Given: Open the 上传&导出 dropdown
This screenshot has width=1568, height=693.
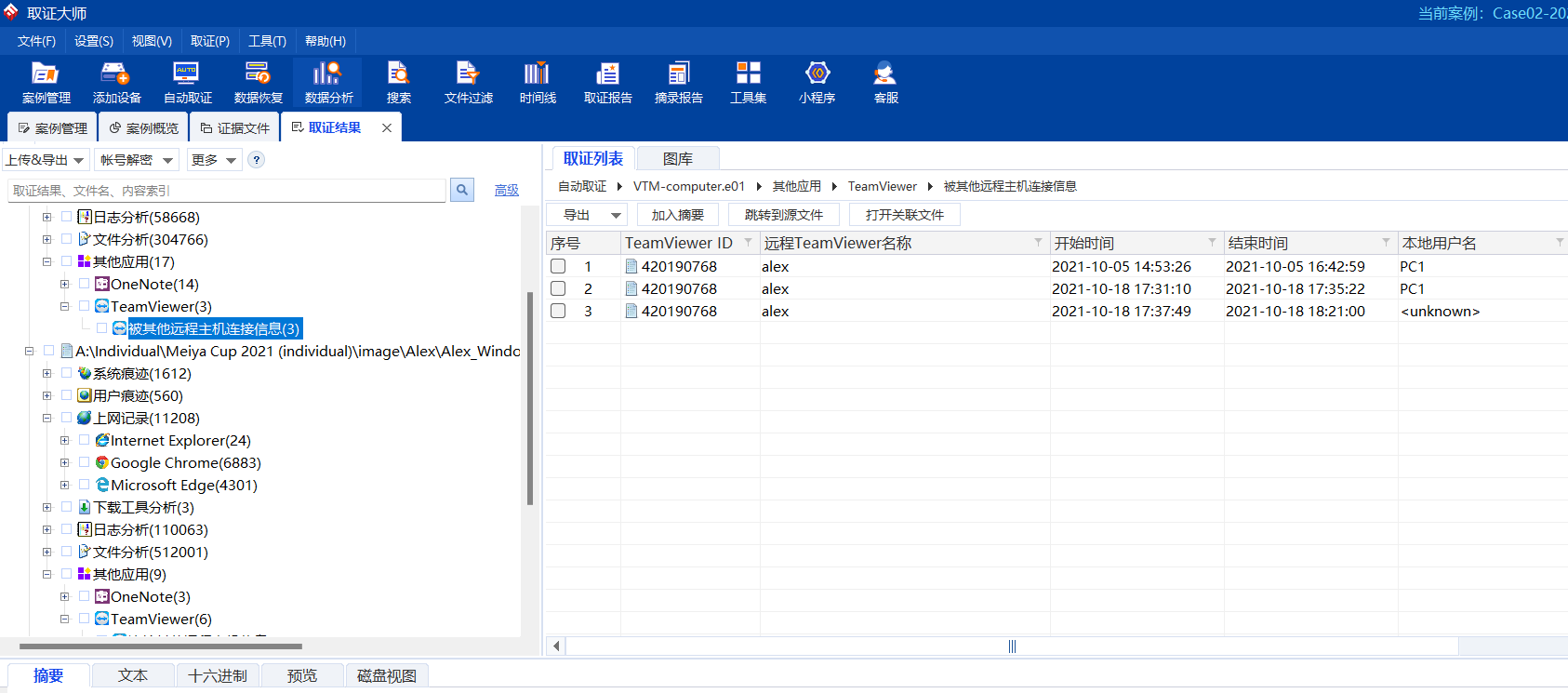Looking at the screenshot, I should click(46, 160).
